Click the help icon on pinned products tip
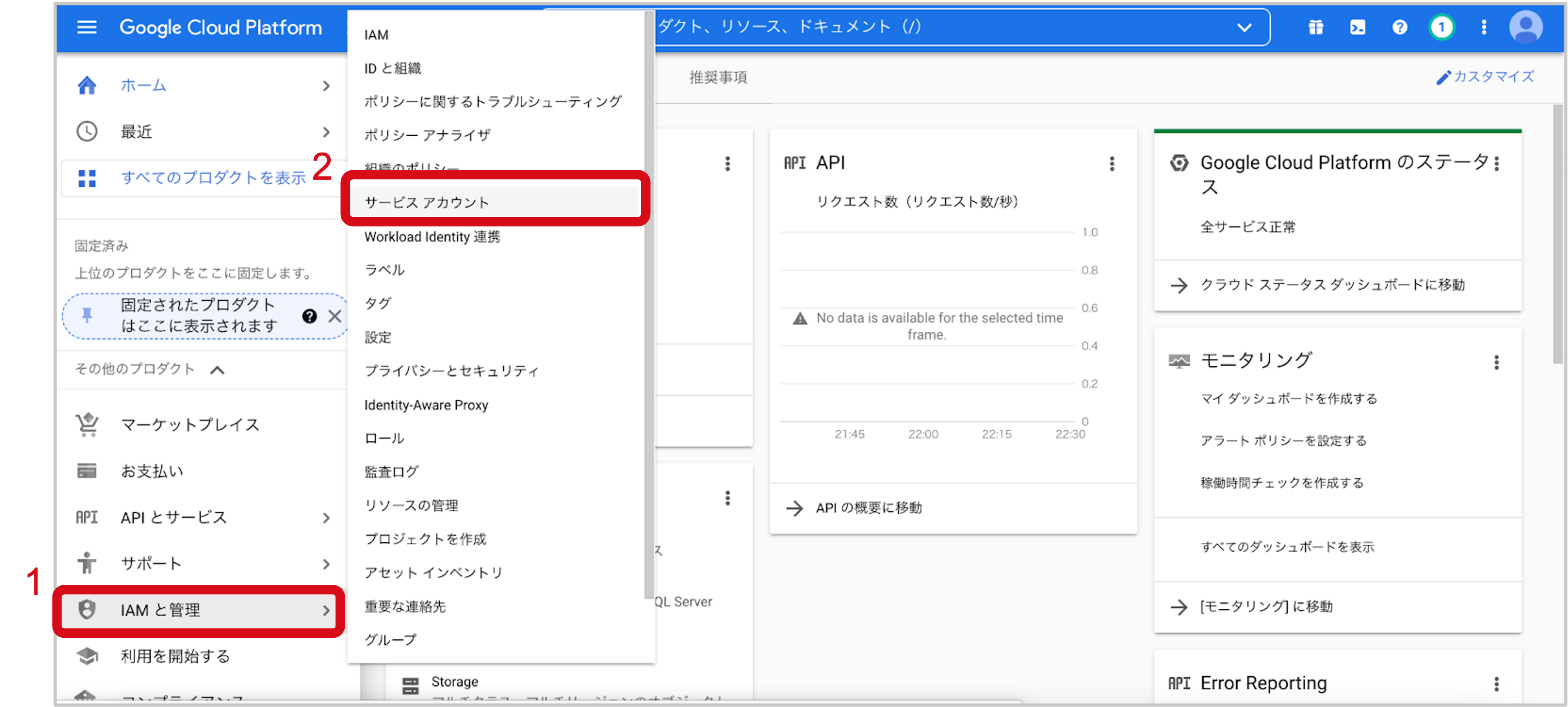Screen dimensions: 1568x707 coord(309,316)
